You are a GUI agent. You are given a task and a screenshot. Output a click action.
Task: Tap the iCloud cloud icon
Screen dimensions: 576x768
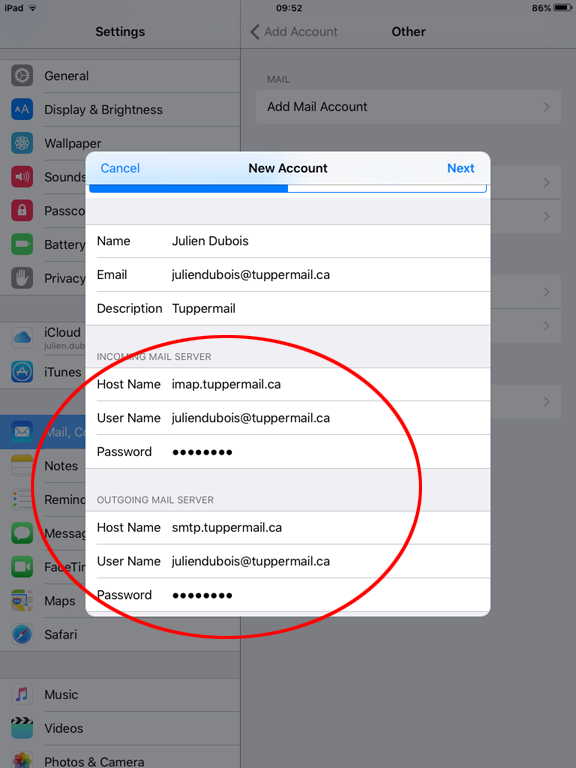click(22, 337)
